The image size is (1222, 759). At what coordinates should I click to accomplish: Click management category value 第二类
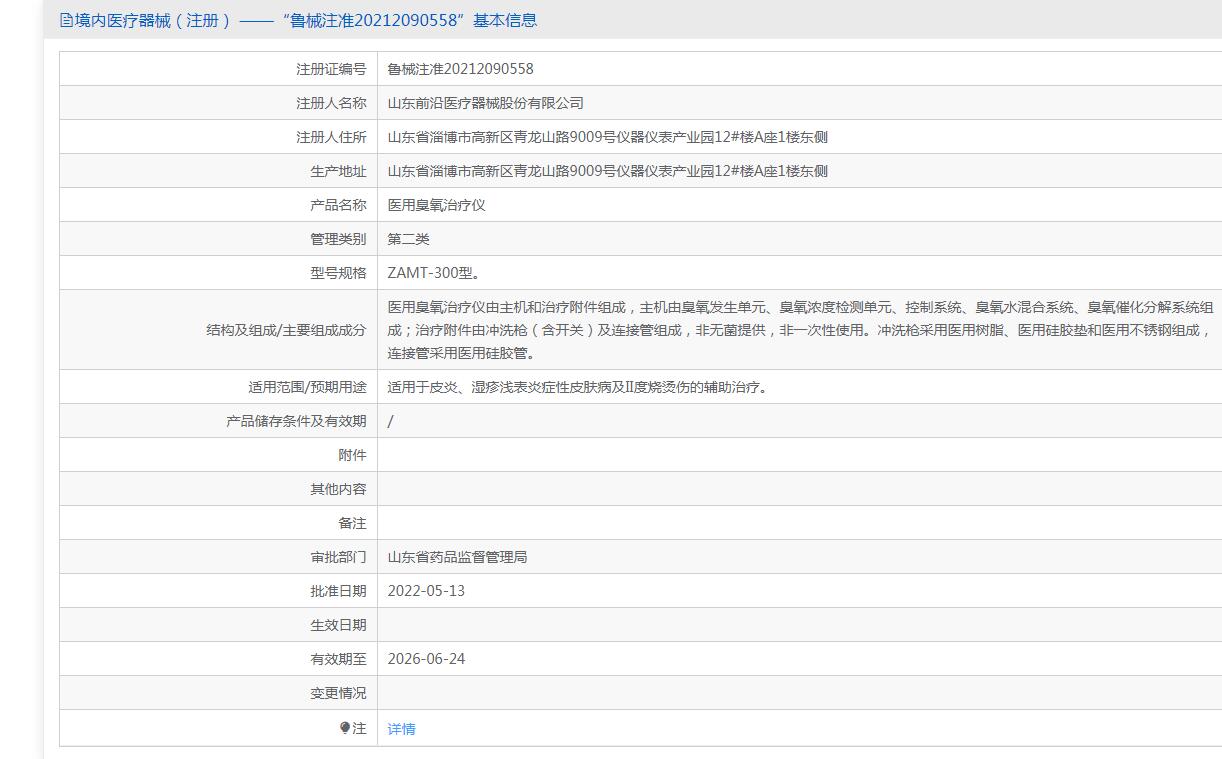point(408,239)
